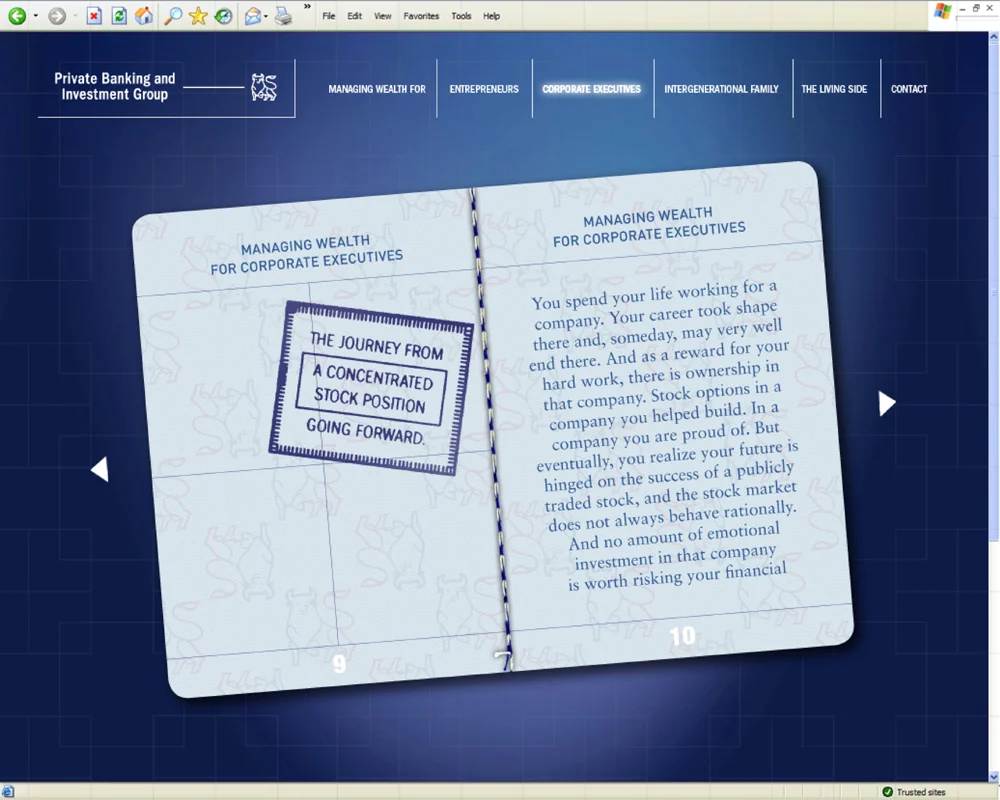Open the Mail button dropdown arrow
The image size is (1000, 800).
tap(266, 16)
